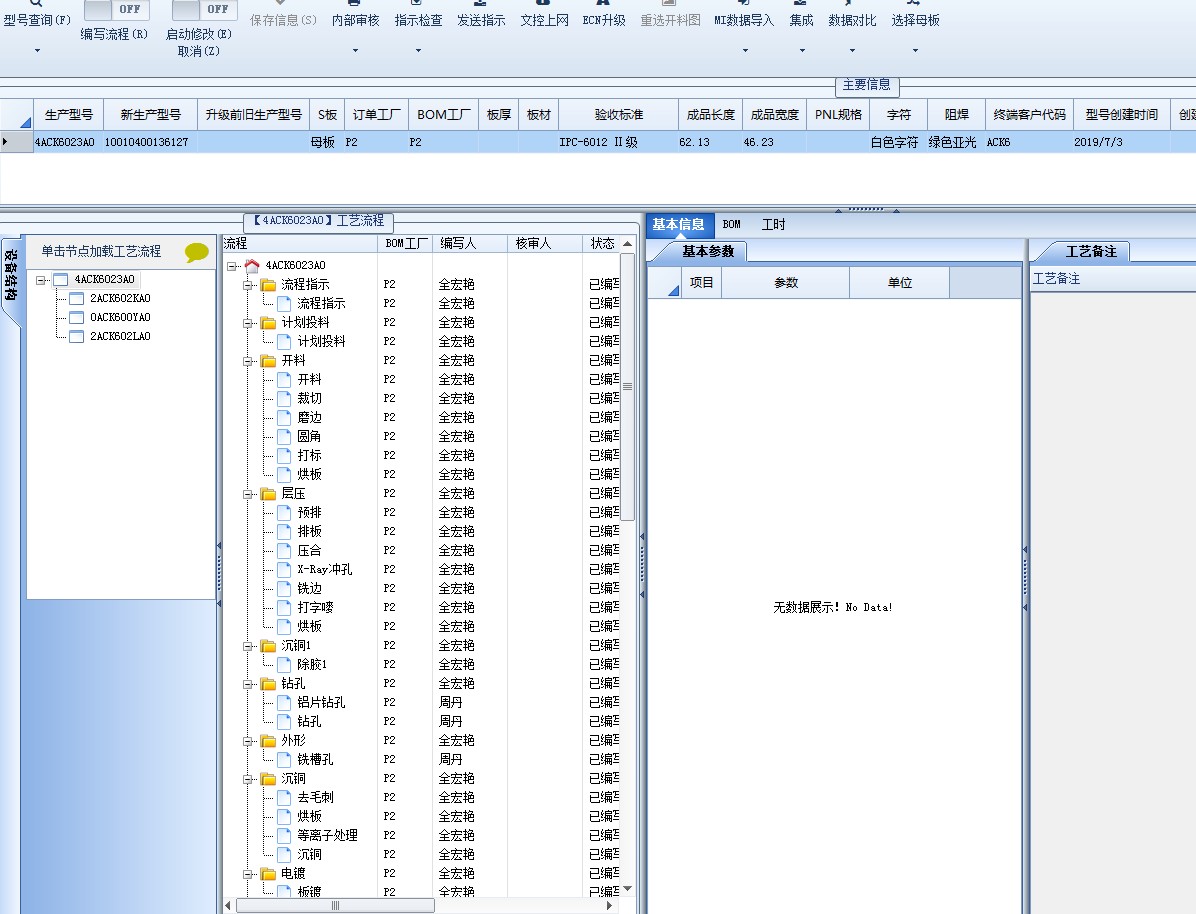Open the 设备结构 vertical side tab
The width and height of the screenshot is (1196, 914).
(11, 276)
